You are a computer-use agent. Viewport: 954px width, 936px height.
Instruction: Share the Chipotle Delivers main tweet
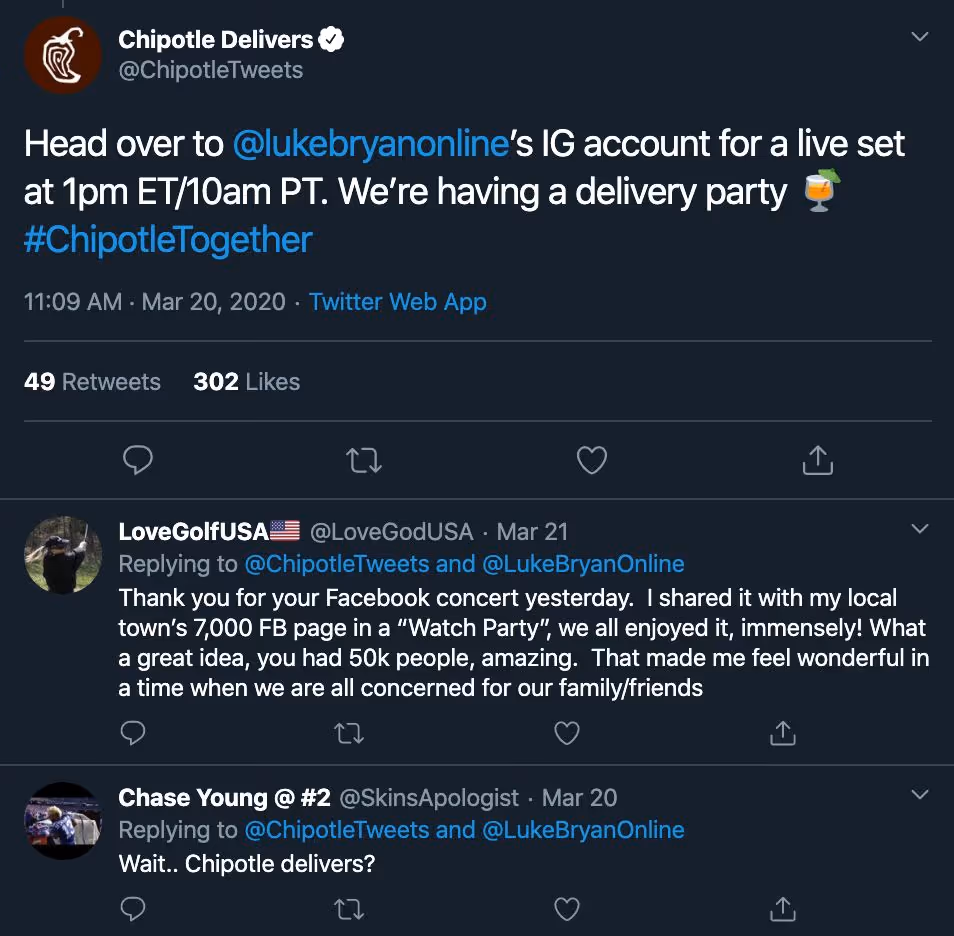click(817, 459)
